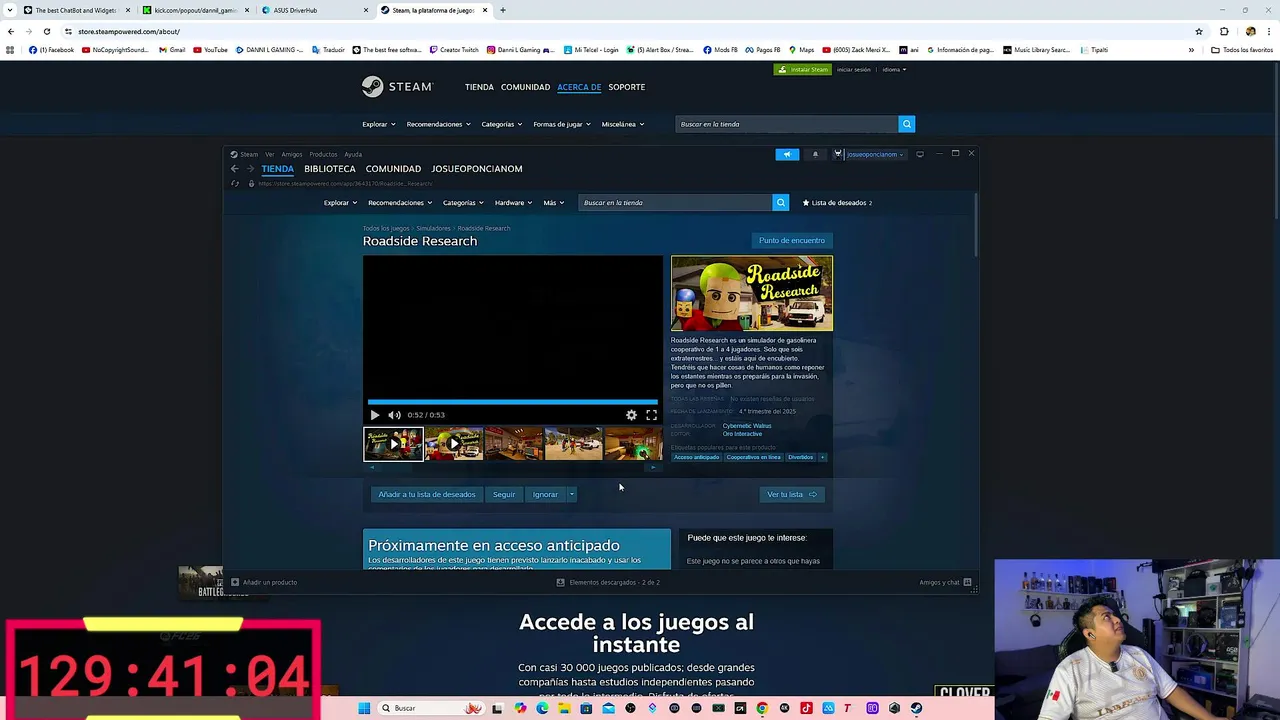Expand Explorar dropdown in Steam client store
The image size is (1280, 720).
click(340, 203)
